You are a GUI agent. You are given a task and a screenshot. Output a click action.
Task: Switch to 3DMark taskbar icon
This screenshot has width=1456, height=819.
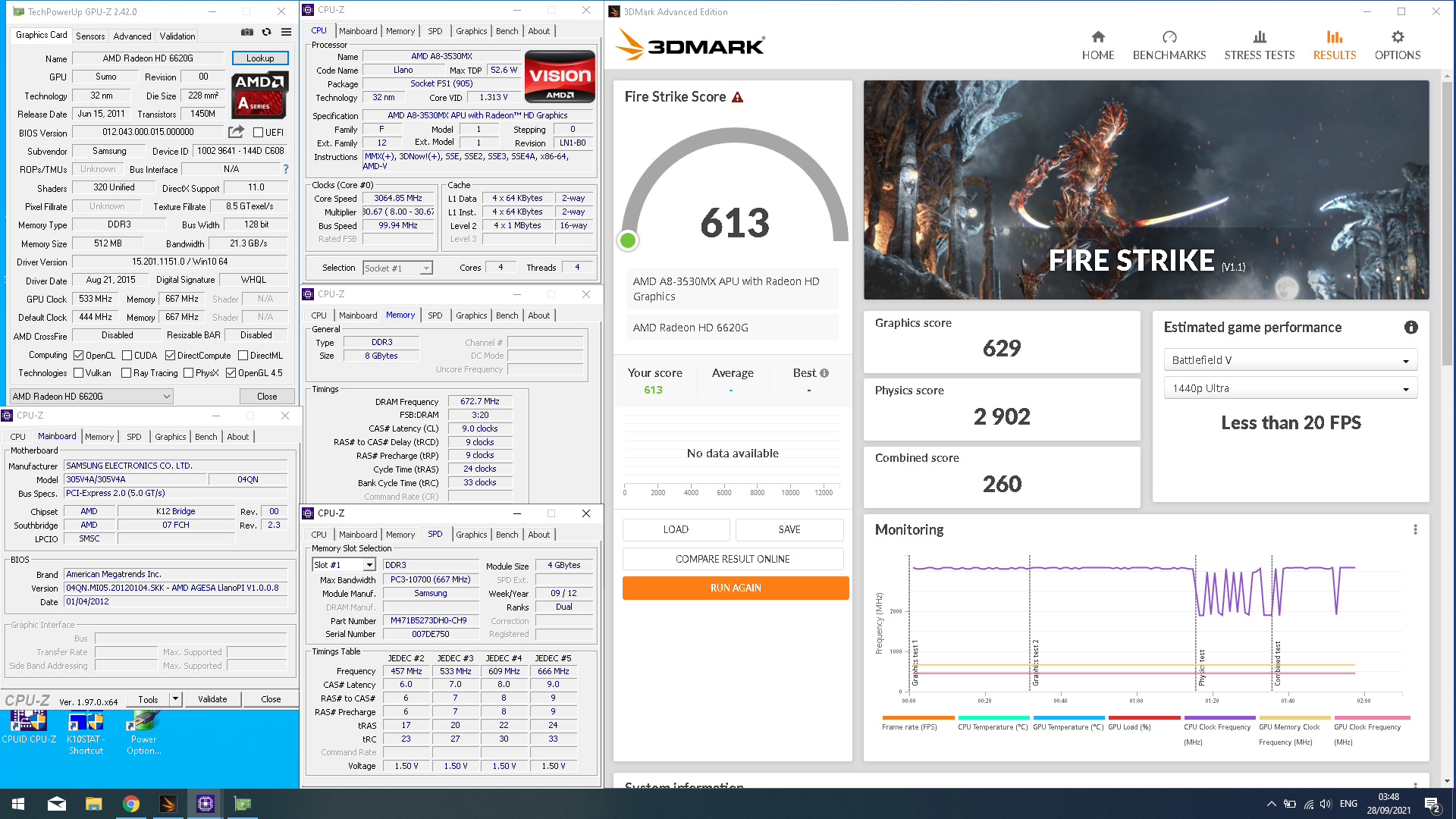tap(168, 804)
